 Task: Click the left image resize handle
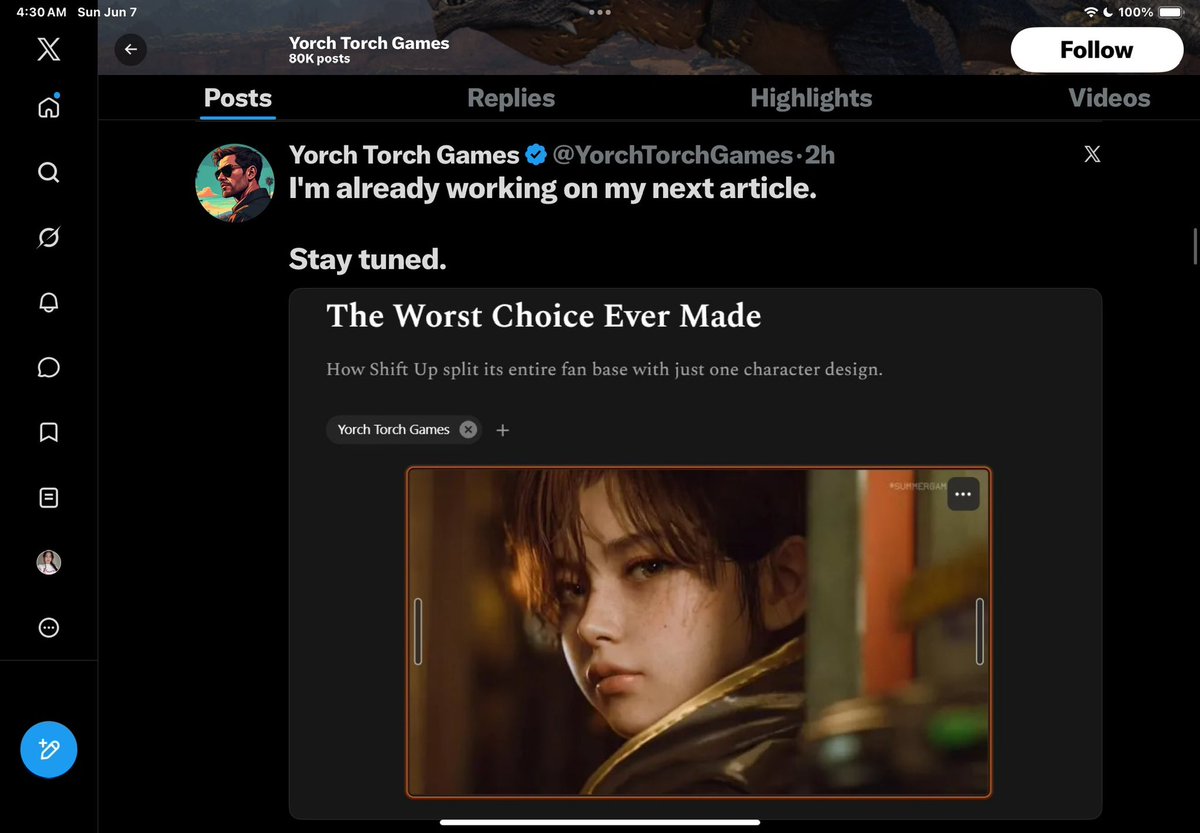point(418,631)
